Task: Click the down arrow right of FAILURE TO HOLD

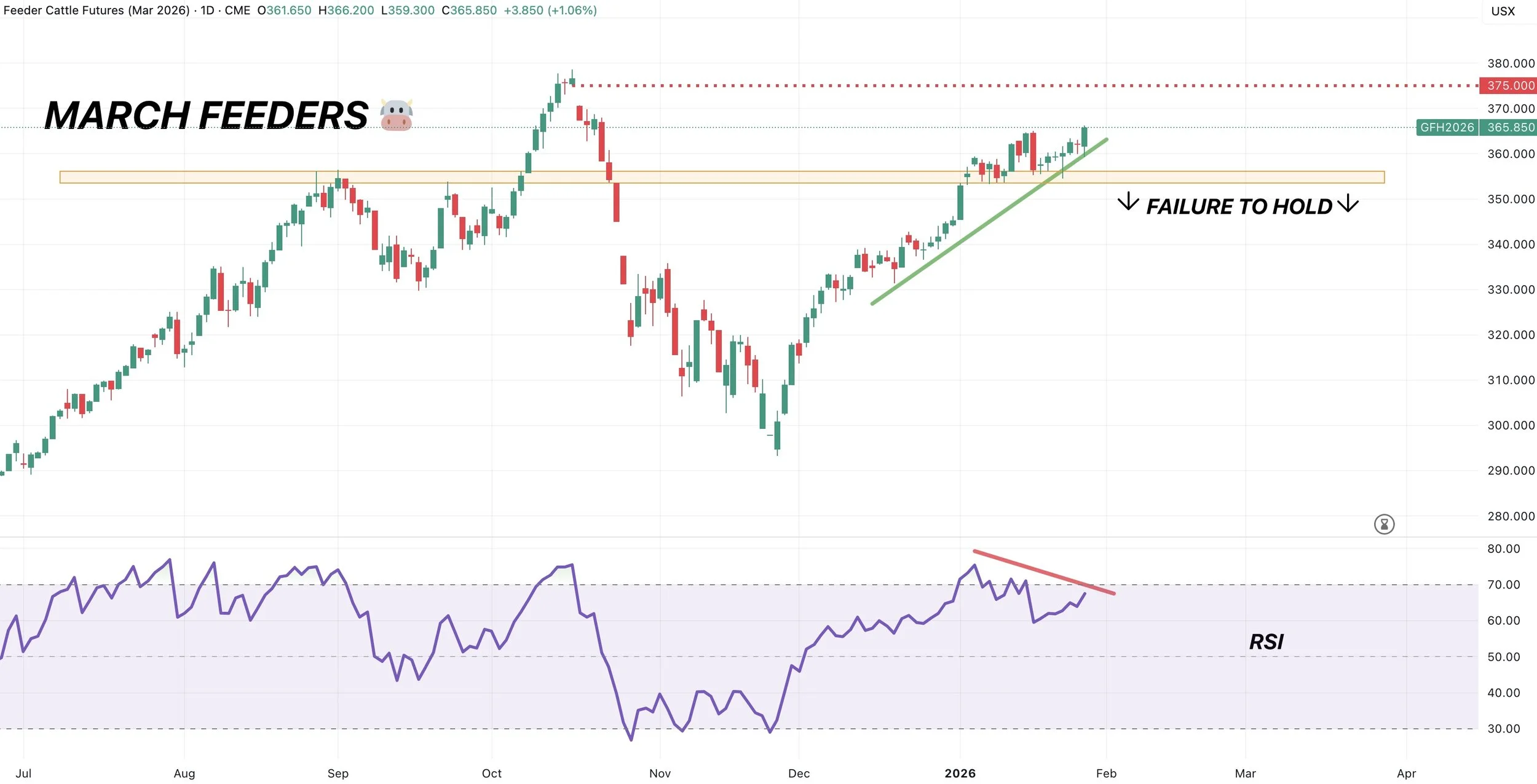Action: 1348,203
